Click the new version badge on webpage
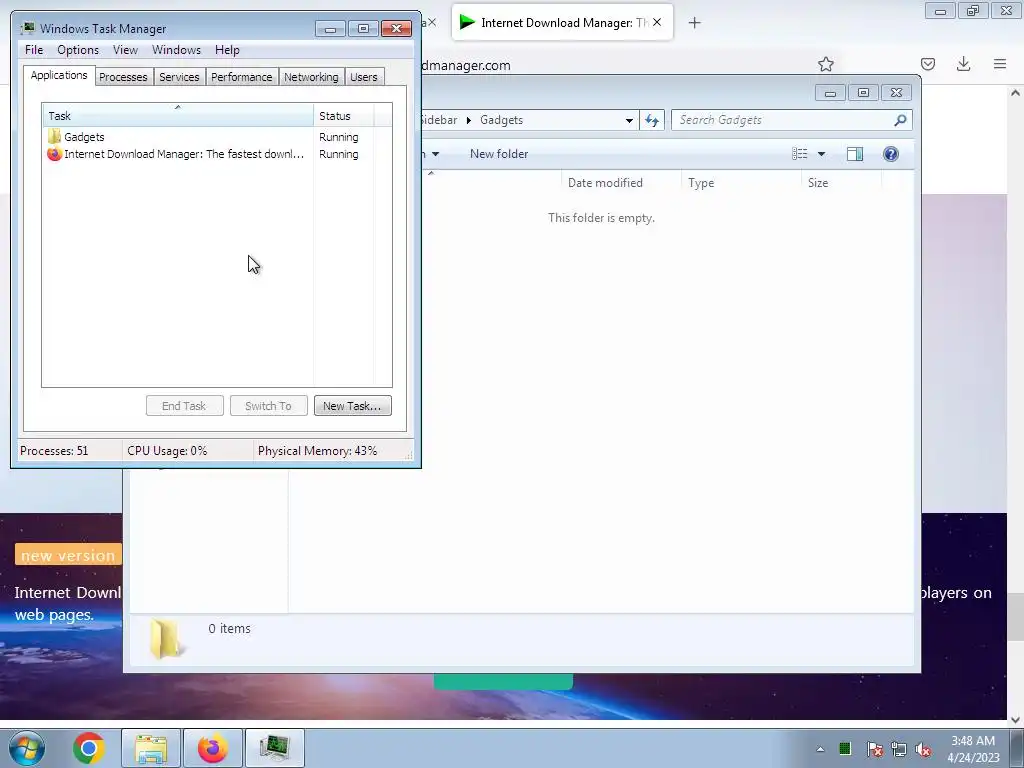The image size is (1024, 768). [69, 555]
